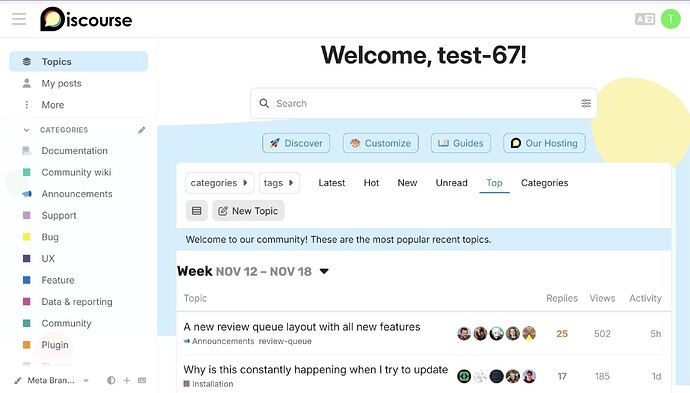Click the rocket Discover button
The width and height of the screenshot is (690, 393).
(296, 143)
